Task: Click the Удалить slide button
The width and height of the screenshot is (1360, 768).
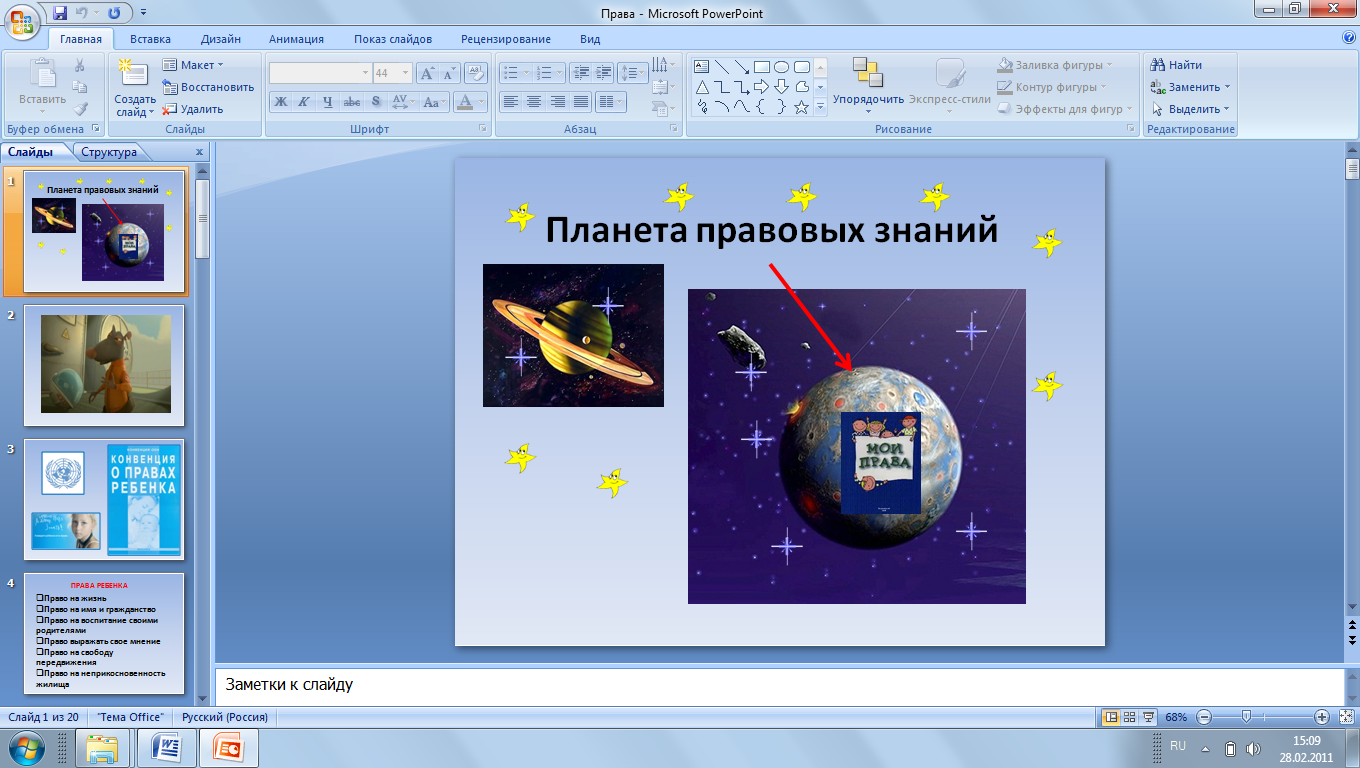Action: click(x=193, y=109)
